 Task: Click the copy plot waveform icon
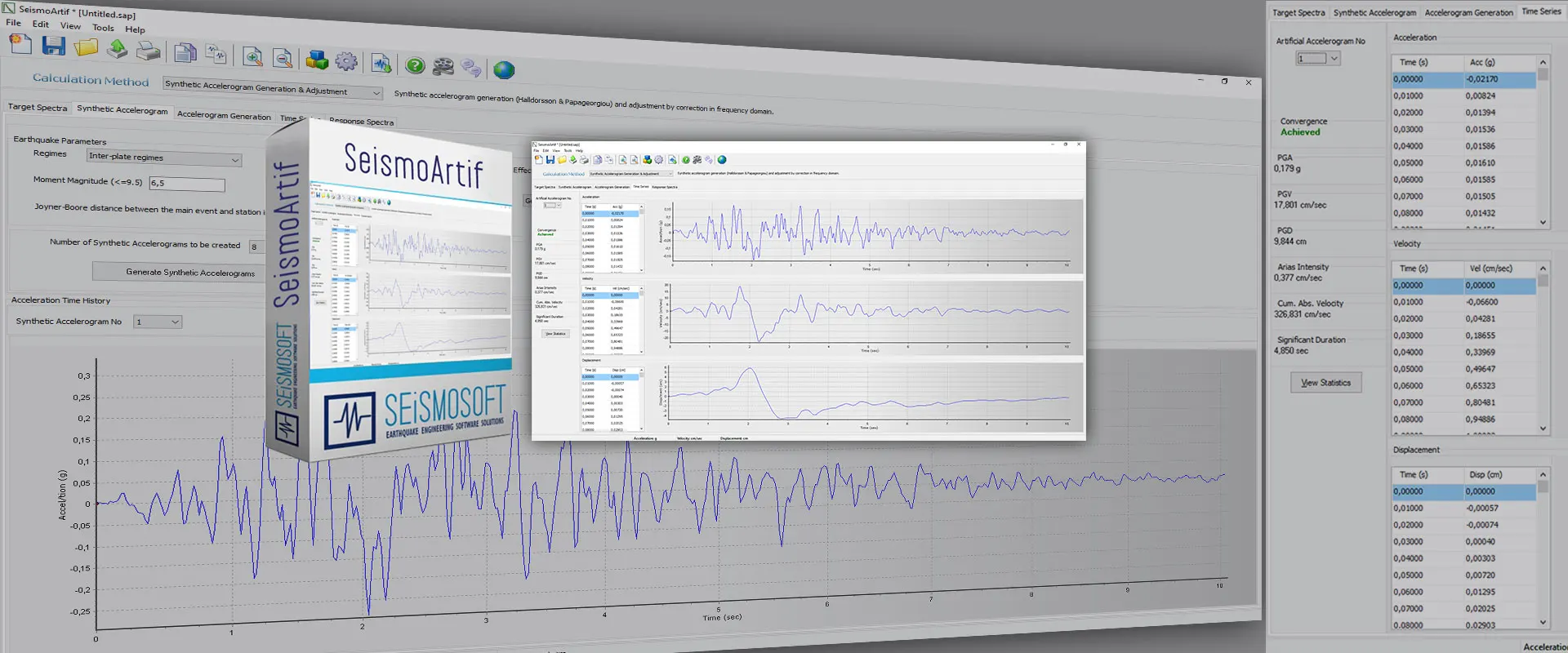tap(216, 54)
